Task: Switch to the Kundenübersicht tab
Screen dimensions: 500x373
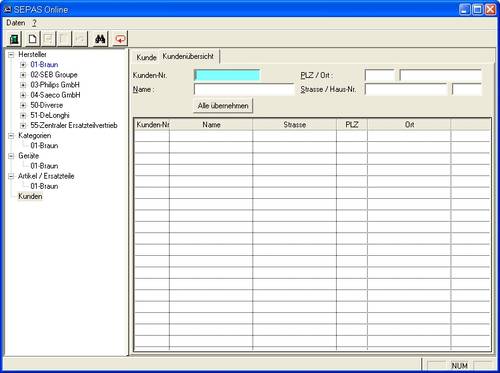Action: click(188, 57)
